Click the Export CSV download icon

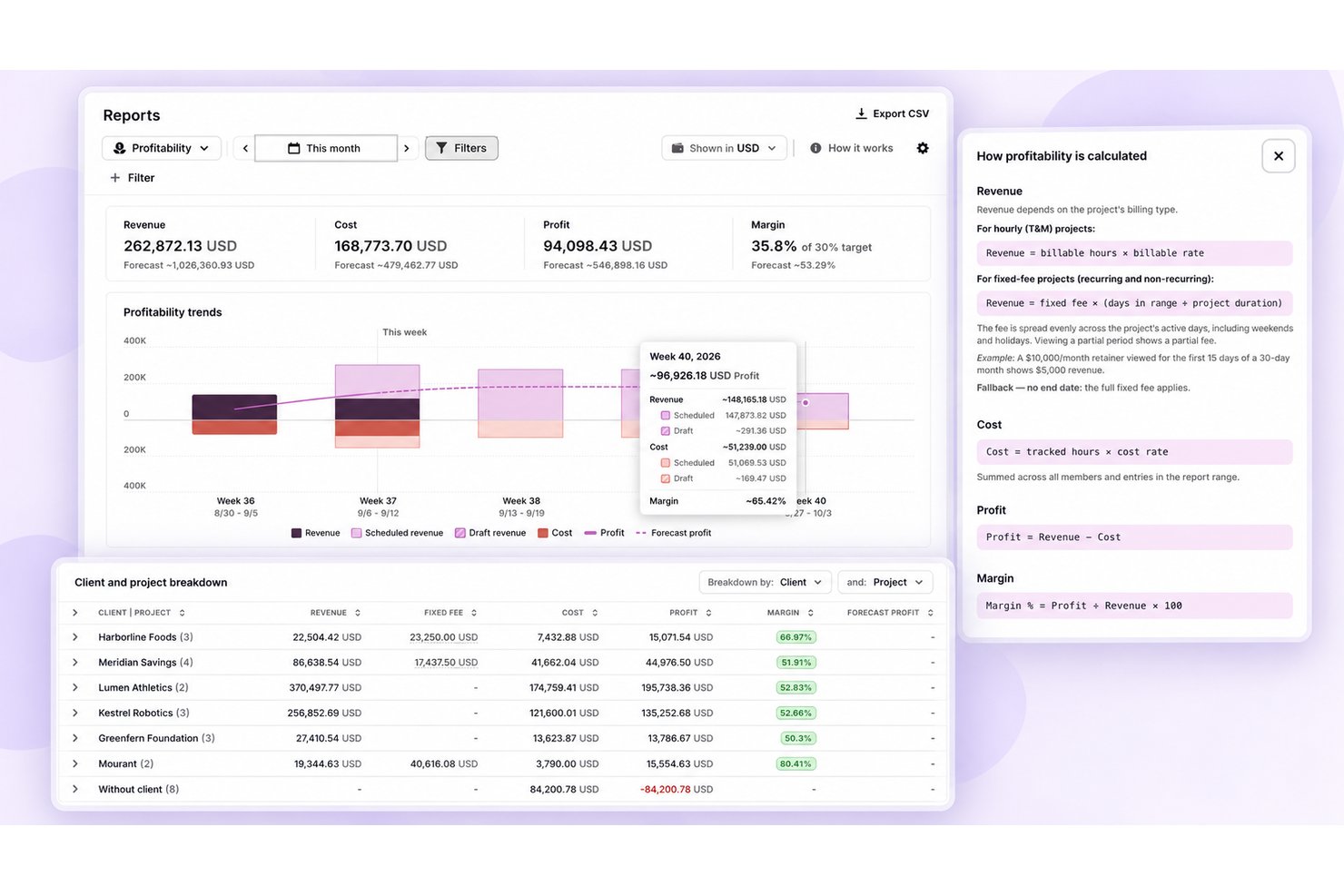(861, 113)
